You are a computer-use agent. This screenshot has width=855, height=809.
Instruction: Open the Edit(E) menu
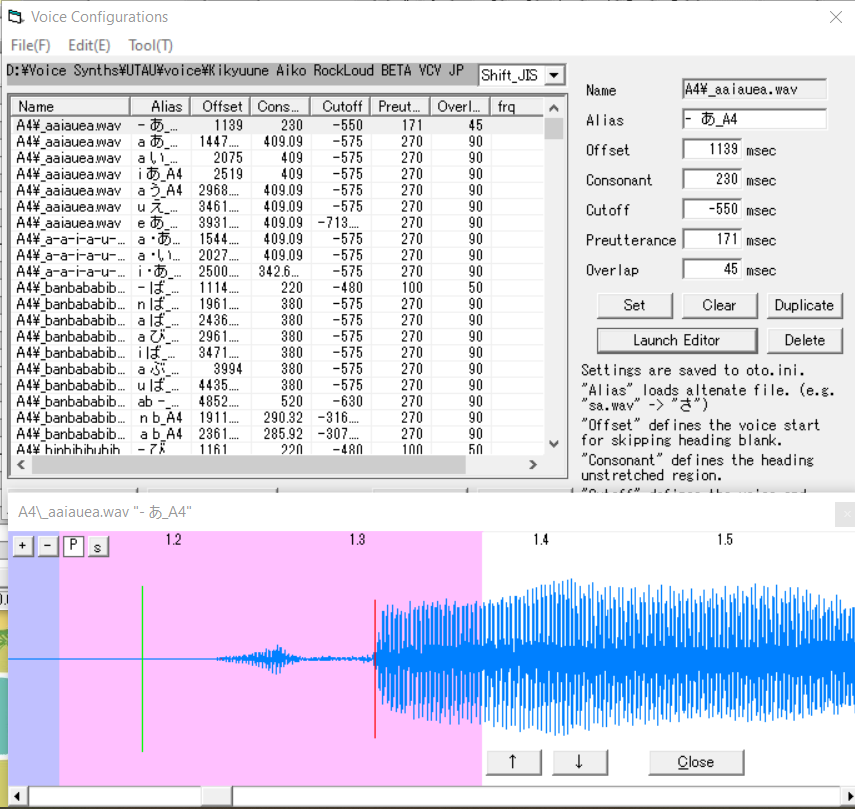coord(89,45)
